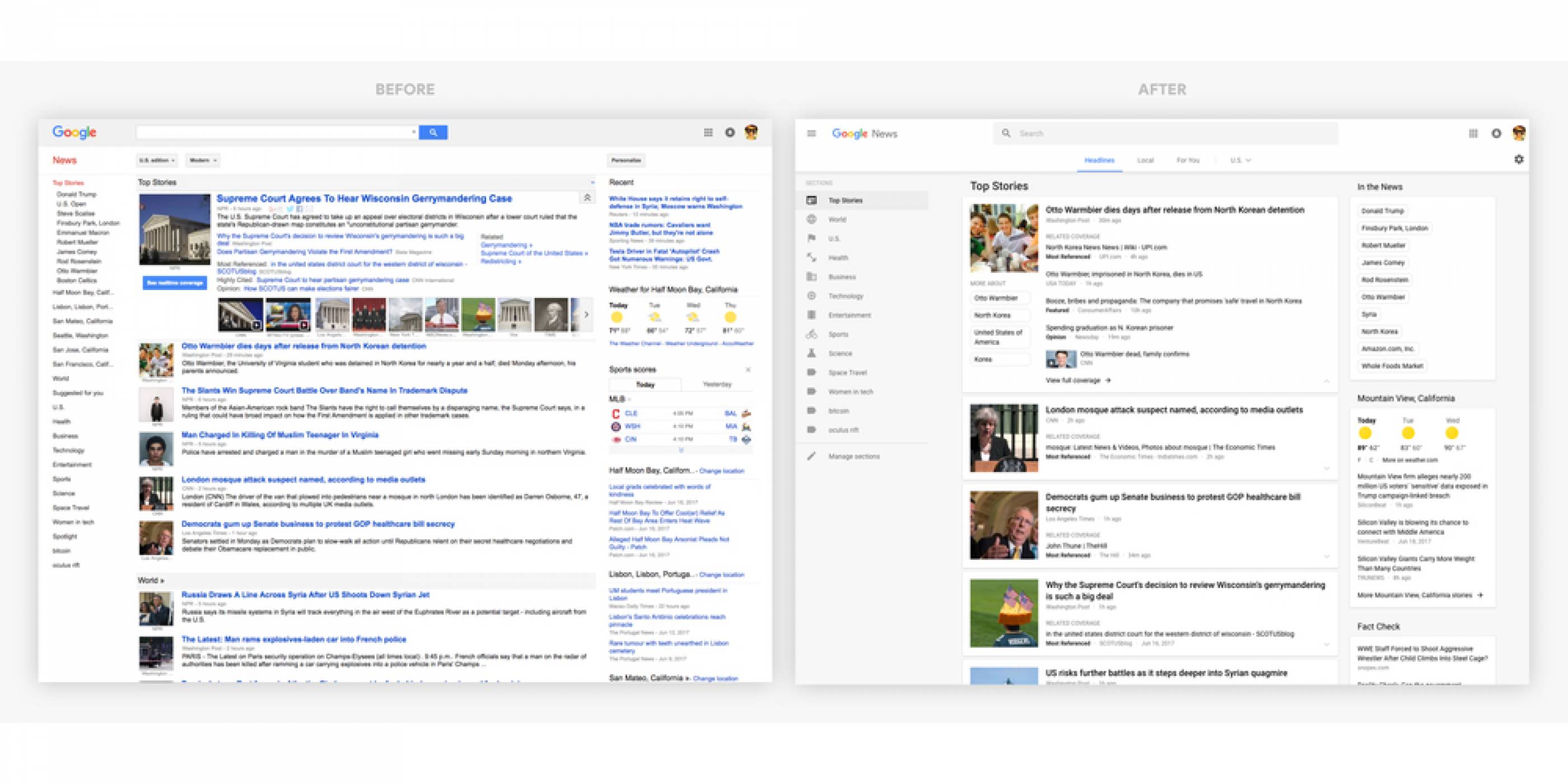Click the bitcoin label icon in Sections
Viewport: 1568px width, 784px height.
[811, 410]
